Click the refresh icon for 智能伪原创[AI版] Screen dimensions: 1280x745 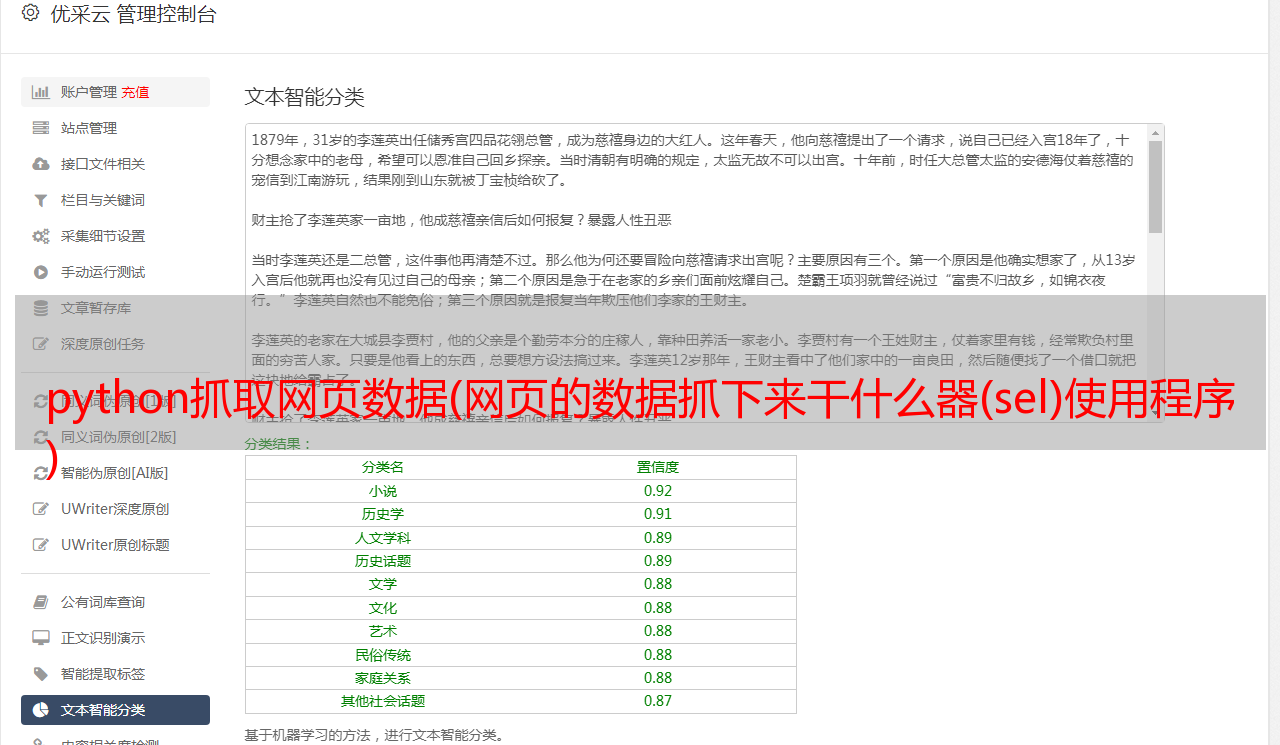[41, 473]
